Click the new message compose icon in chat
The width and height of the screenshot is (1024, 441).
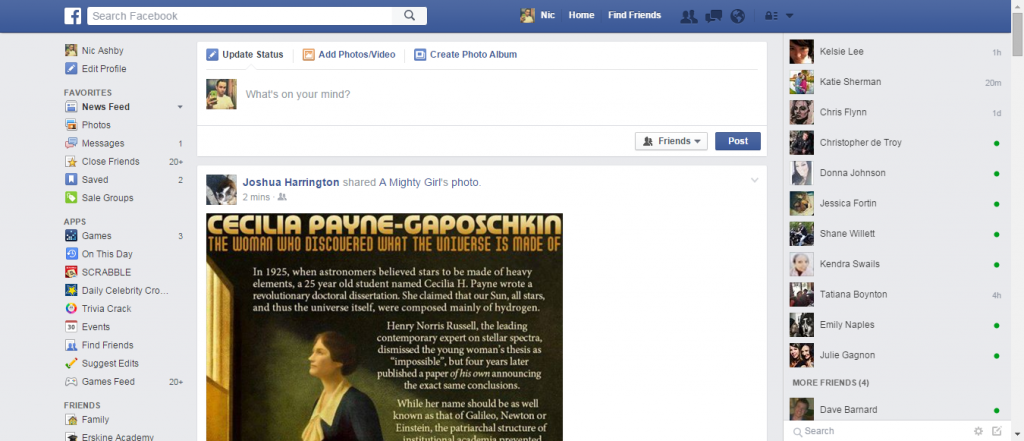pyautogui.click(x=997, y=431)
